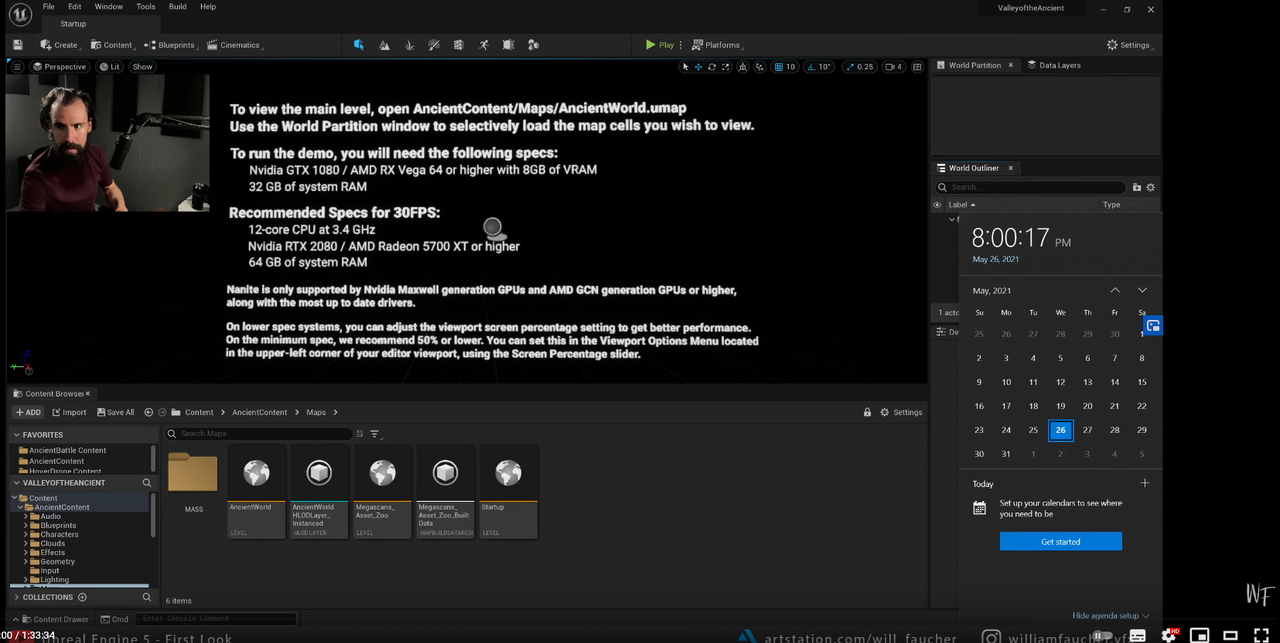The image size is (1280, 643).
Task: Go back in Content Browser history
Action: click(149, 412)
